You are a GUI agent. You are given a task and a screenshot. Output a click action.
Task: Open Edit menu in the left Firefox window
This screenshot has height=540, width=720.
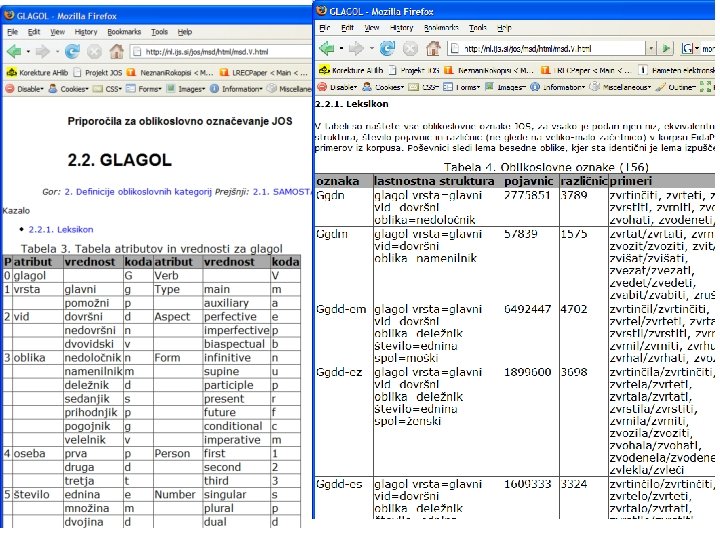click(x=34, y=32)
